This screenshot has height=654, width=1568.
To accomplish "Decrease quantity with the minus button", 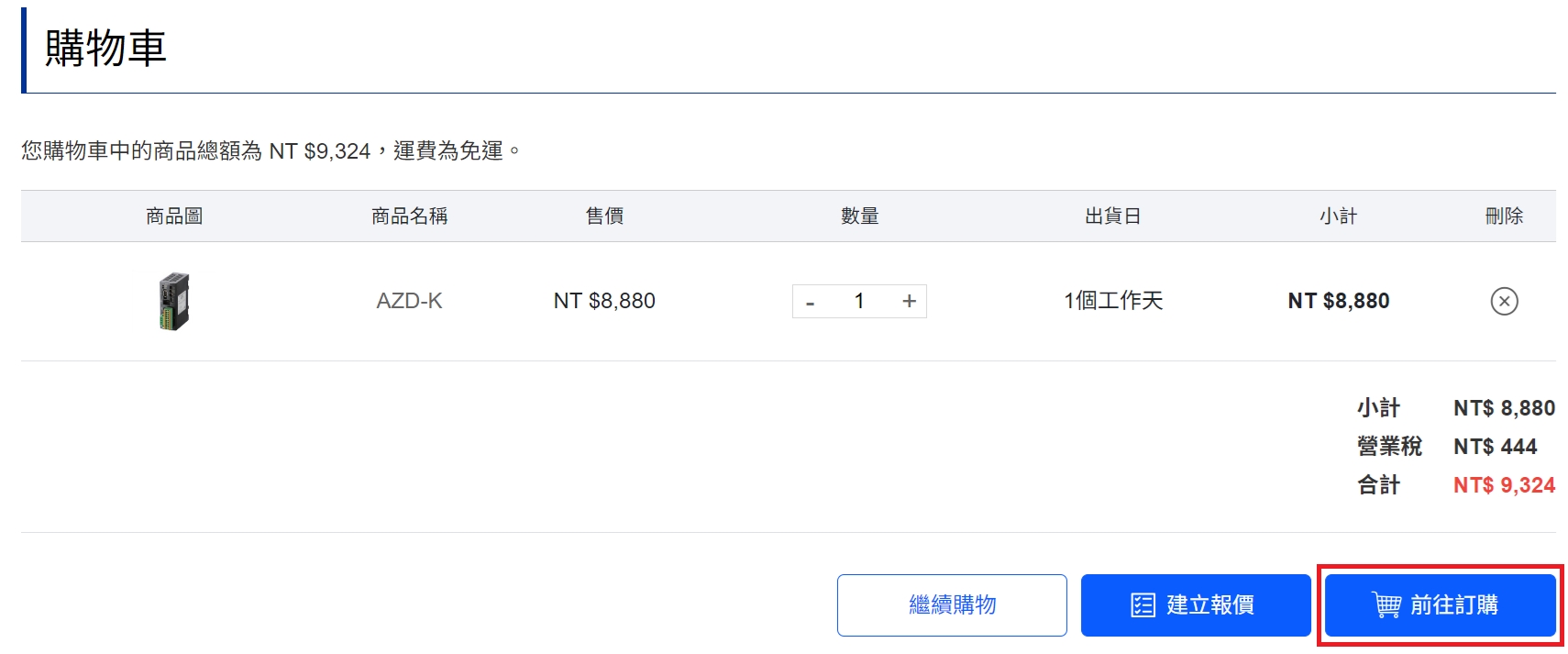I will [x=810, y=301].
